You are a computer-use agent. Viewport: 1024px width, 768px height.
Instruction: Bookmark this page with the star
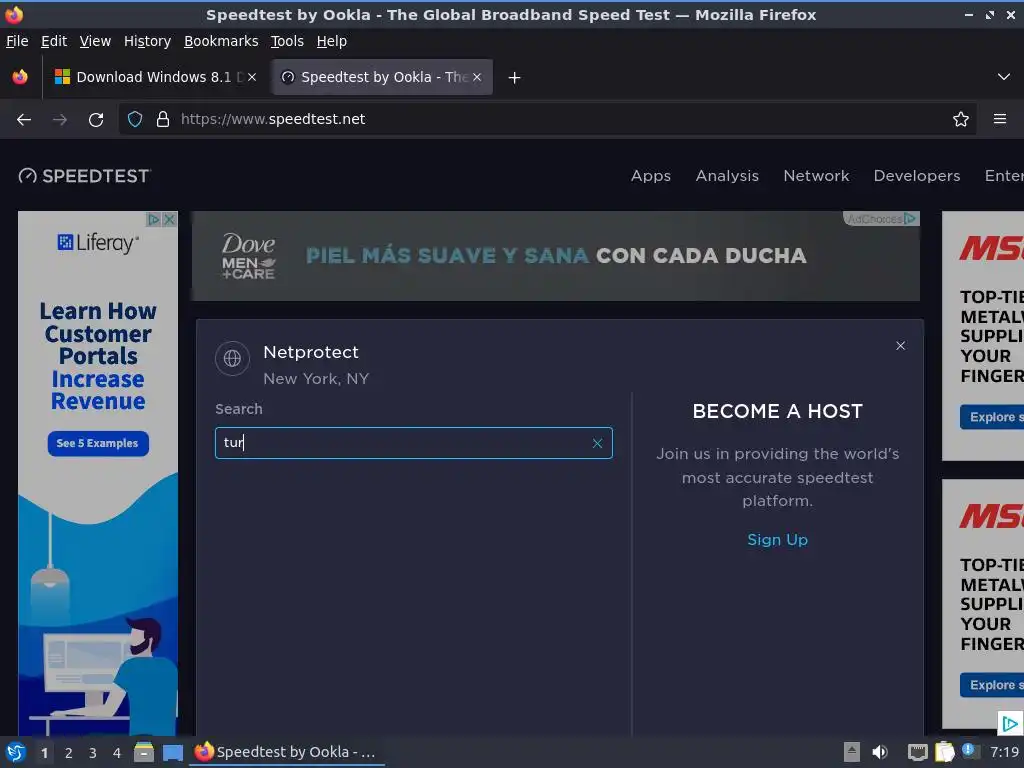(961, 120)
